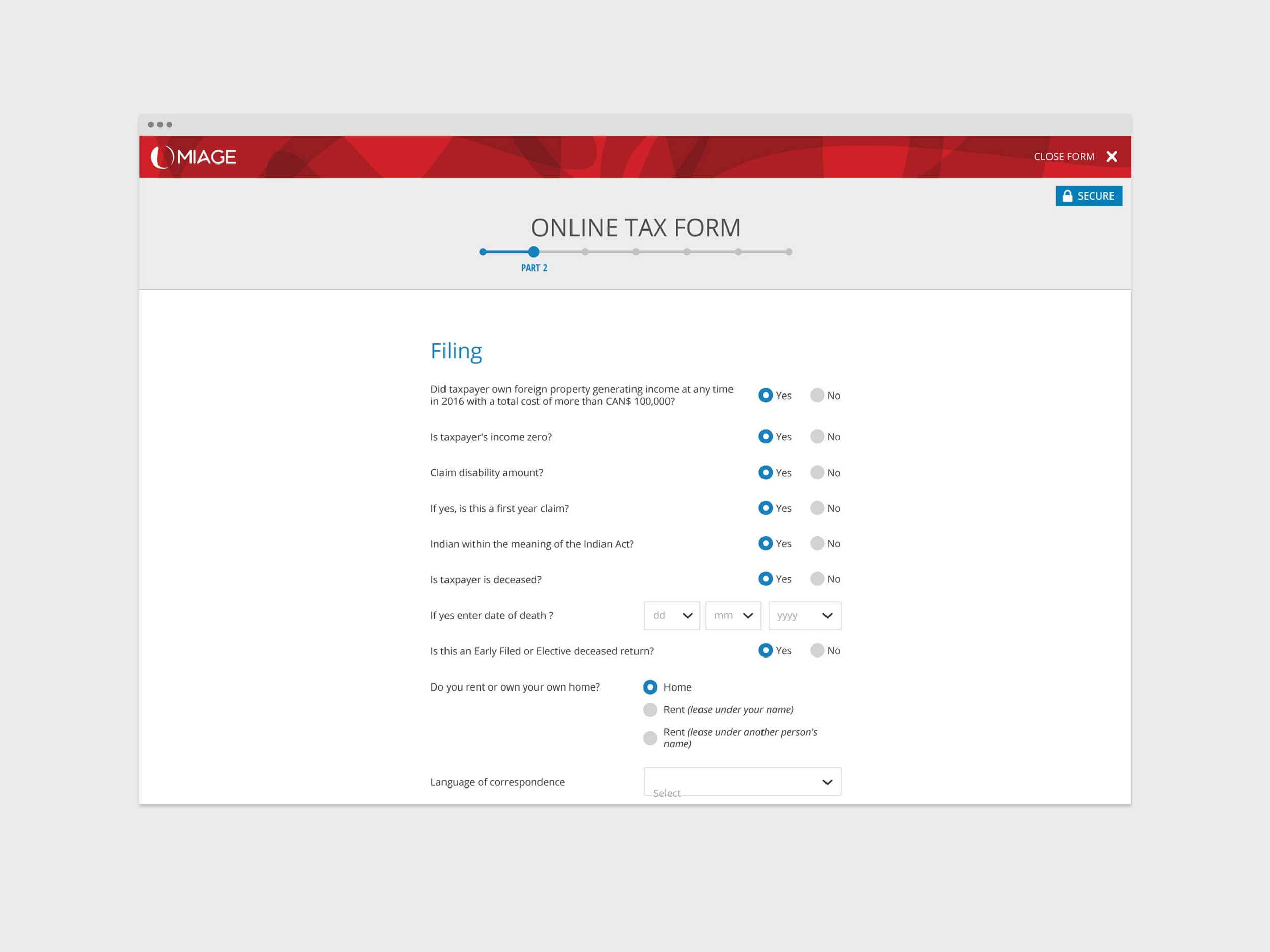Viewport: 1270px width, 952px height.
Task: Open the Language of correspondence Select dropdown
Action: pos(742,781)
